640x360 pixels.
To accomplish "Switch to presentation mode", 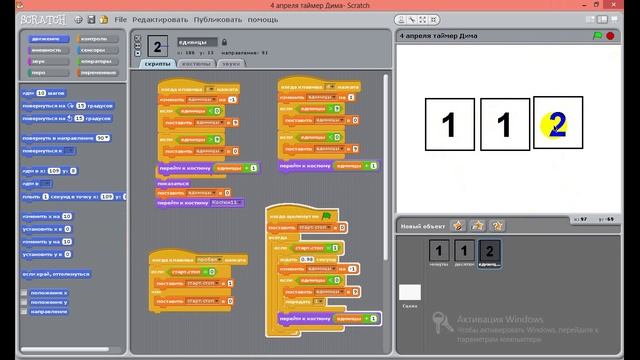I will point(614,20).
